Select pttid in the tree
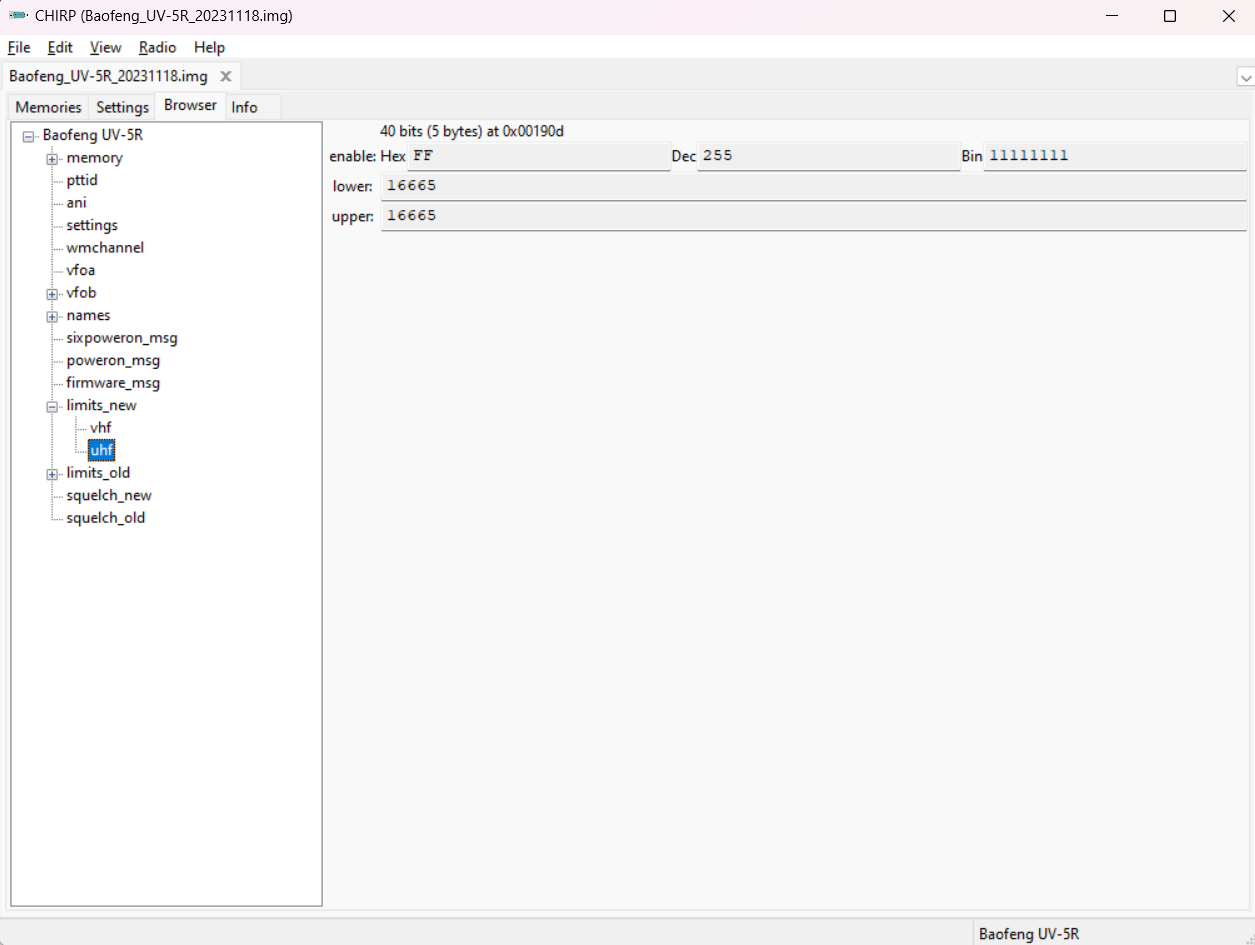Viewport: 1255px width, 945px height. (x=82, y=180)
